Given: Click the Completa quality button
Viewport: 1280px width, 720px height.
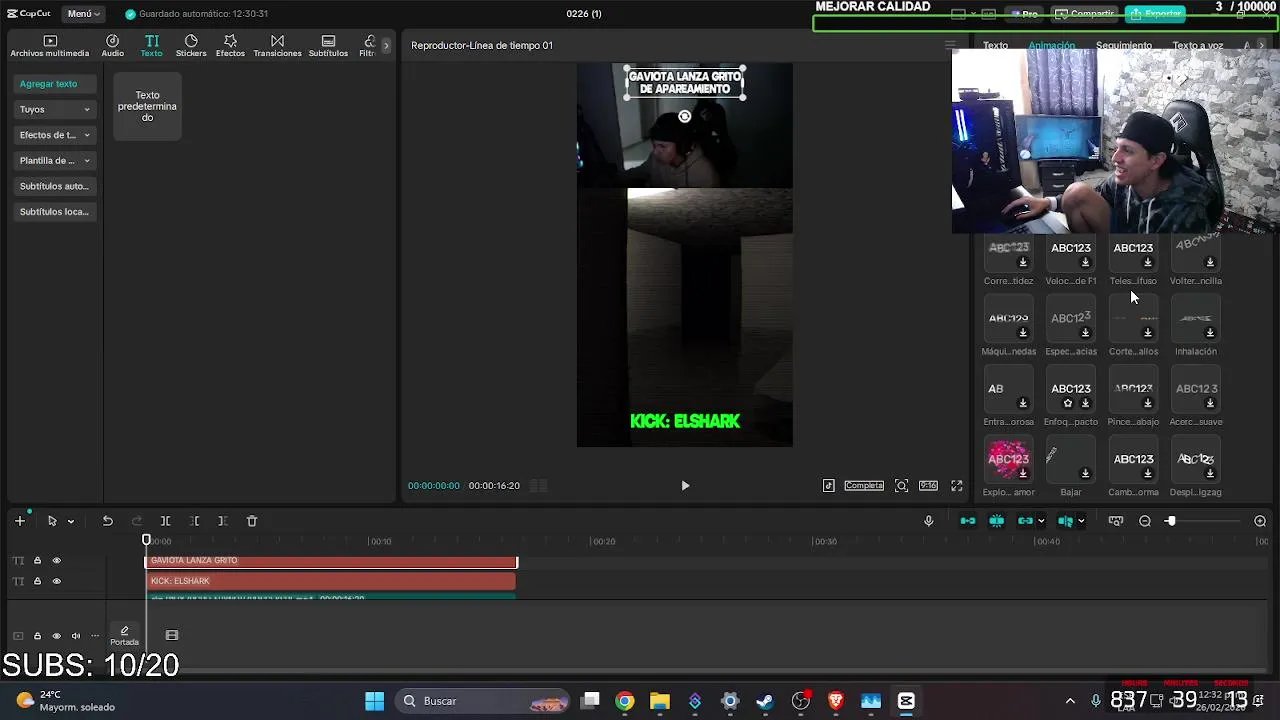Looking at the screenshot, I should (864, 486).
